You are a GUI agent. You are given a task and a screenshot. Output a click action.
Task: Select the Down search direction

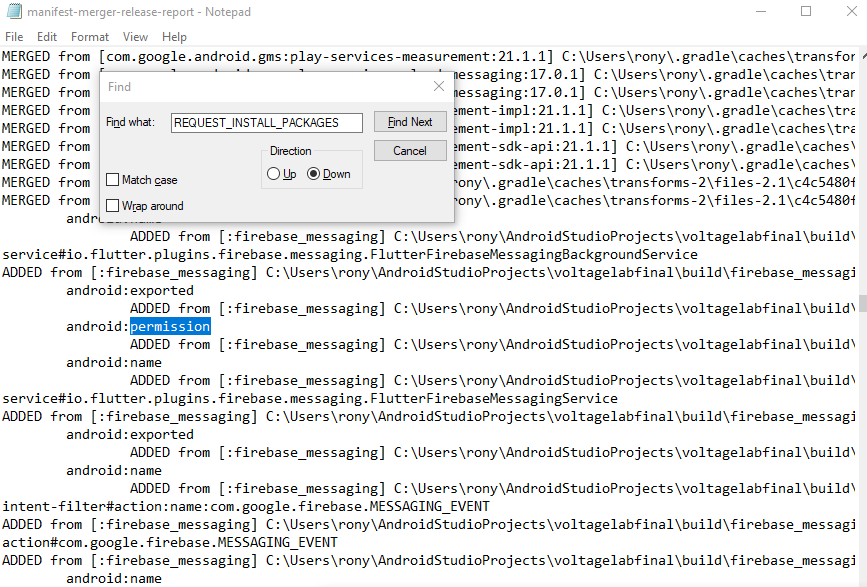315,173
